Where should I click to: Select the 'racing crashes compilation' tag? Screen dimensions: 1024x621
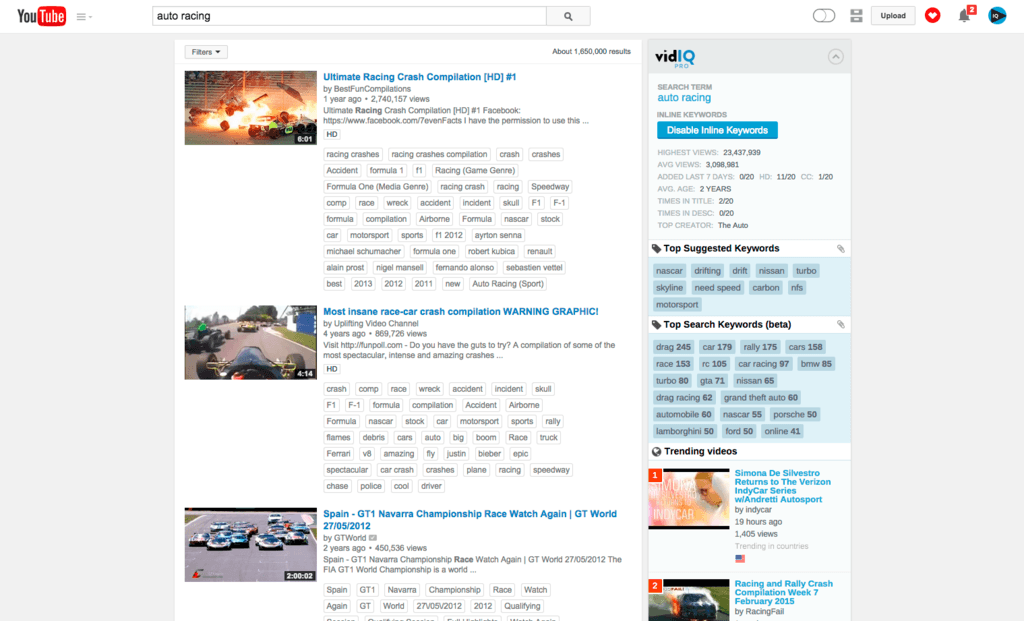click(x=439, y=155)
